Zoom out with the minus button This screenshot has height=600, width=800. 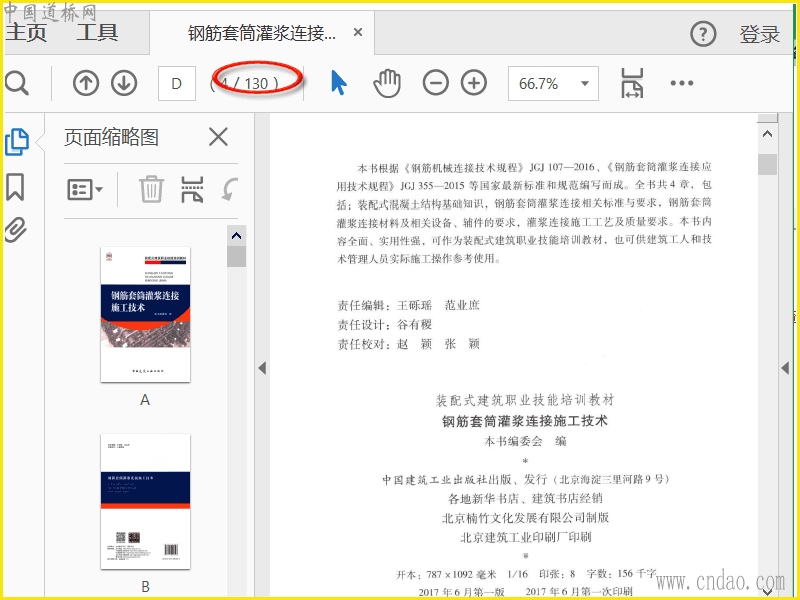coord(436,83)
